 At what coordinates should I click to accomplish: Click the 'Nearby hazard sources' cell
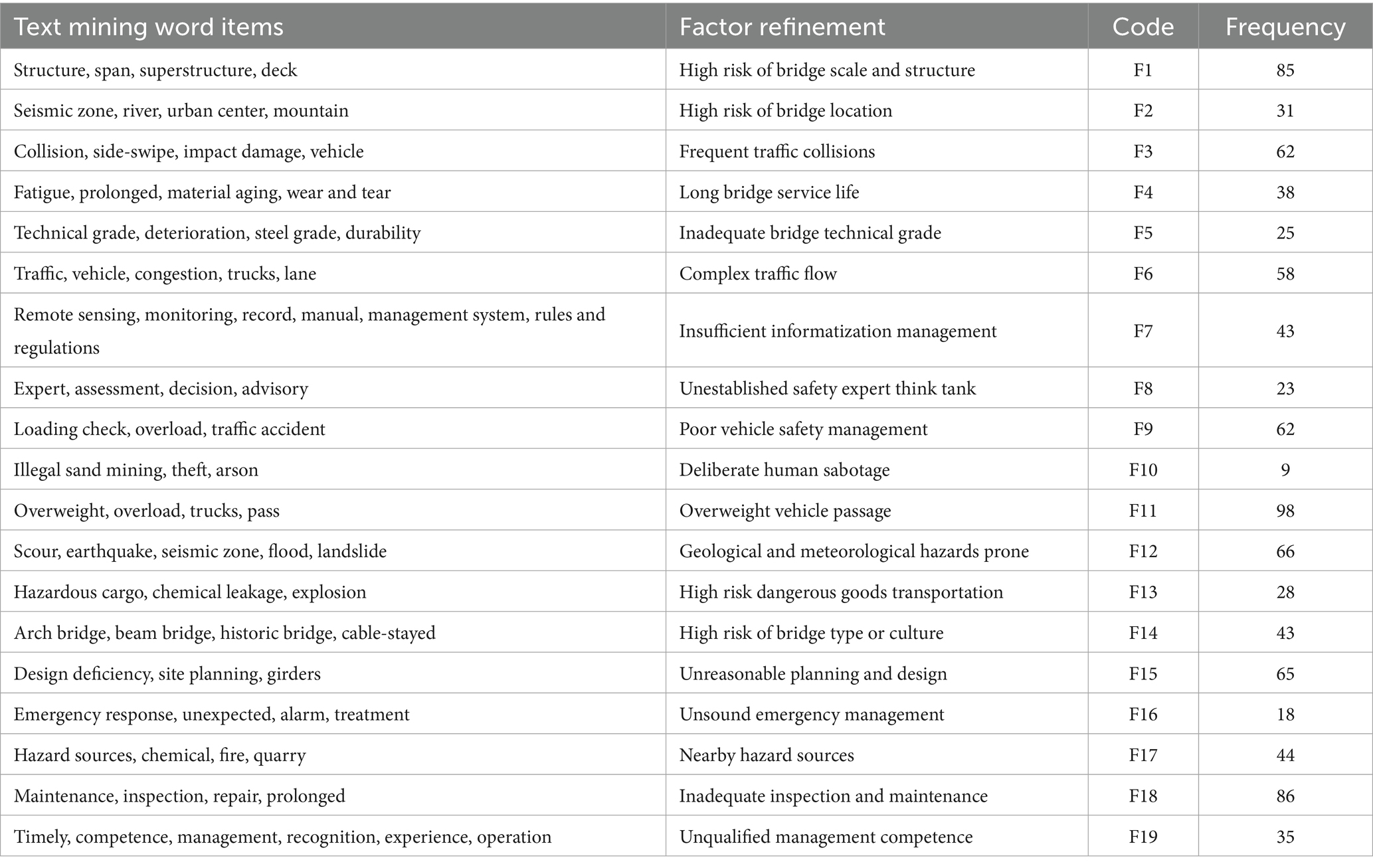(766, 755)
